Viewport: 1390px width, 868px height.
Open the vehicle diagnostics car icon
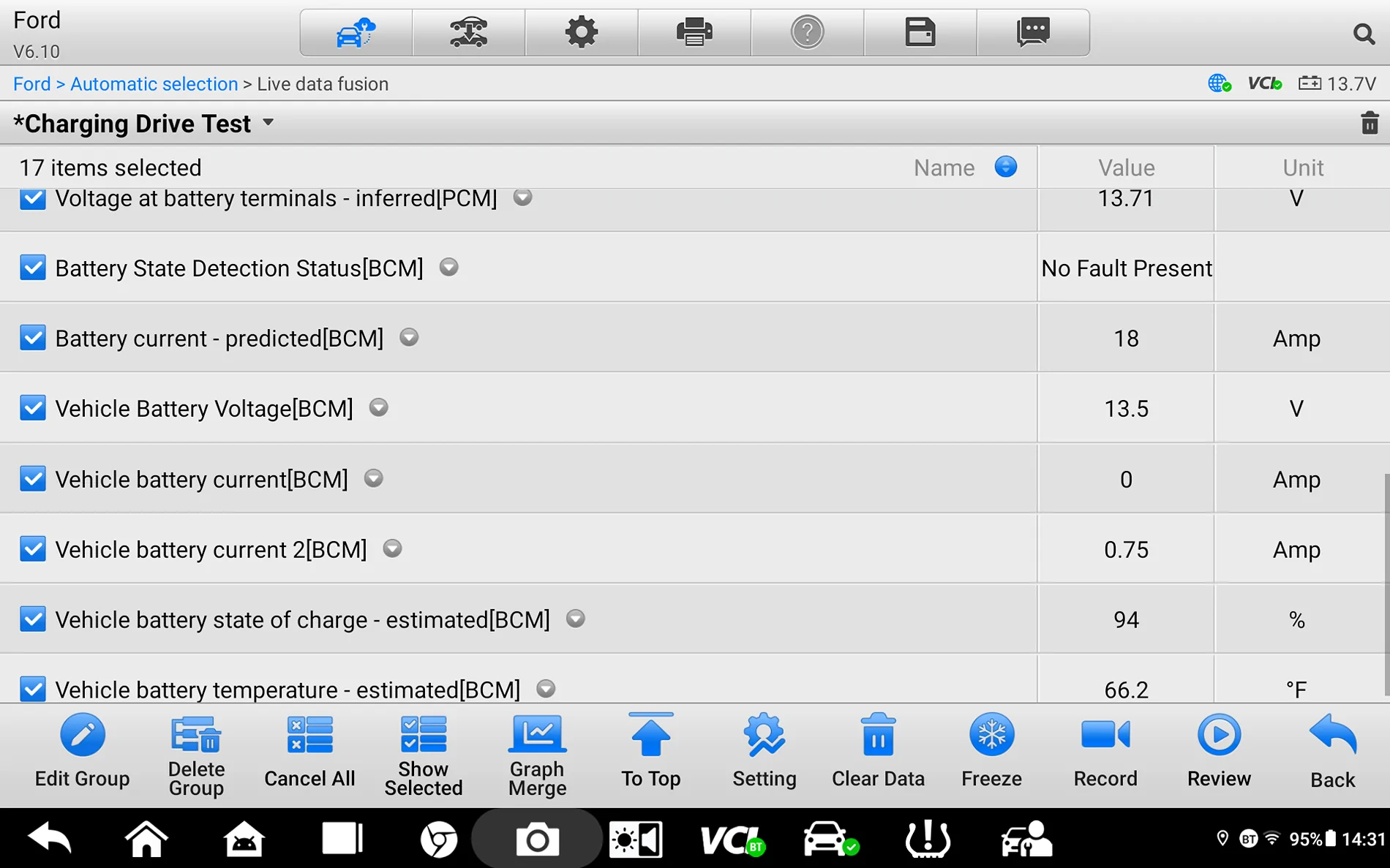pyautogui.click(x=830, y=839)
